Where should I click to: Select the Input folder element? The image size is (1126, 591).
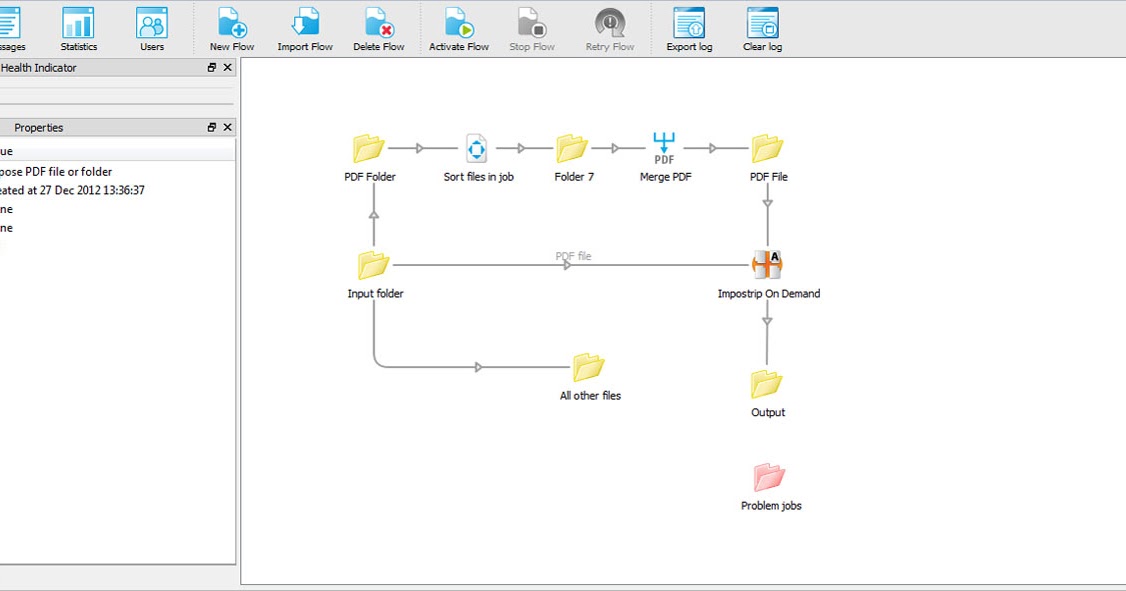374,263
